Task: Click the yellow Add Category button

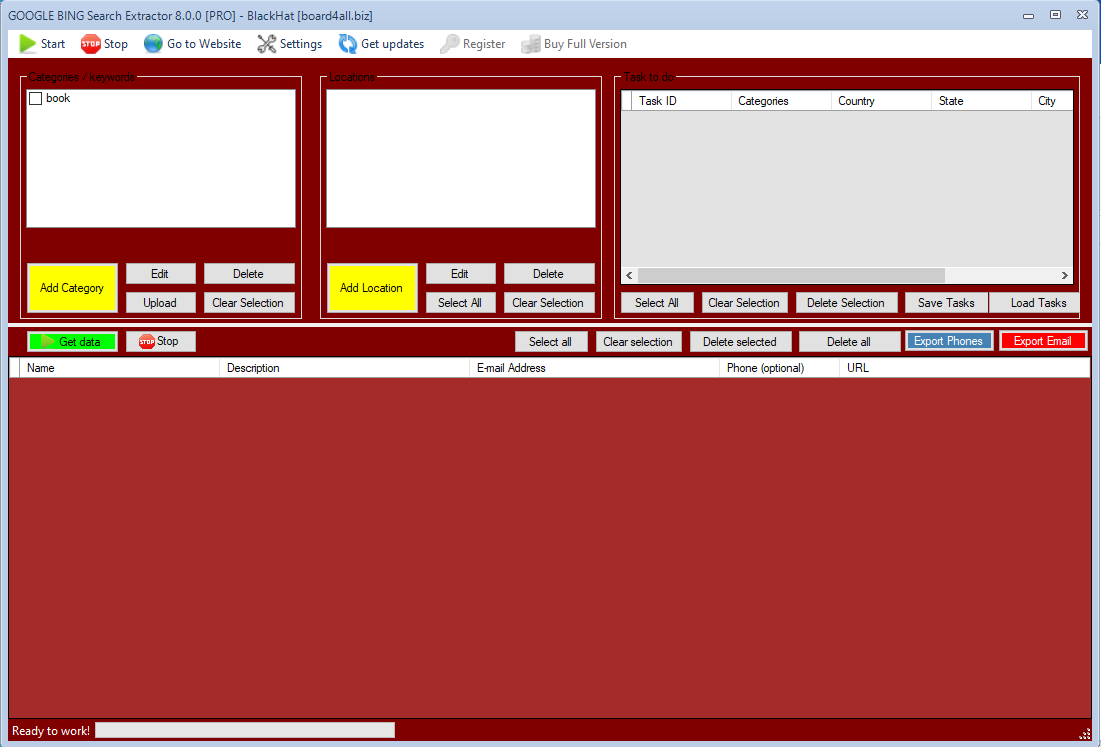Action: [x=72, y=288]
